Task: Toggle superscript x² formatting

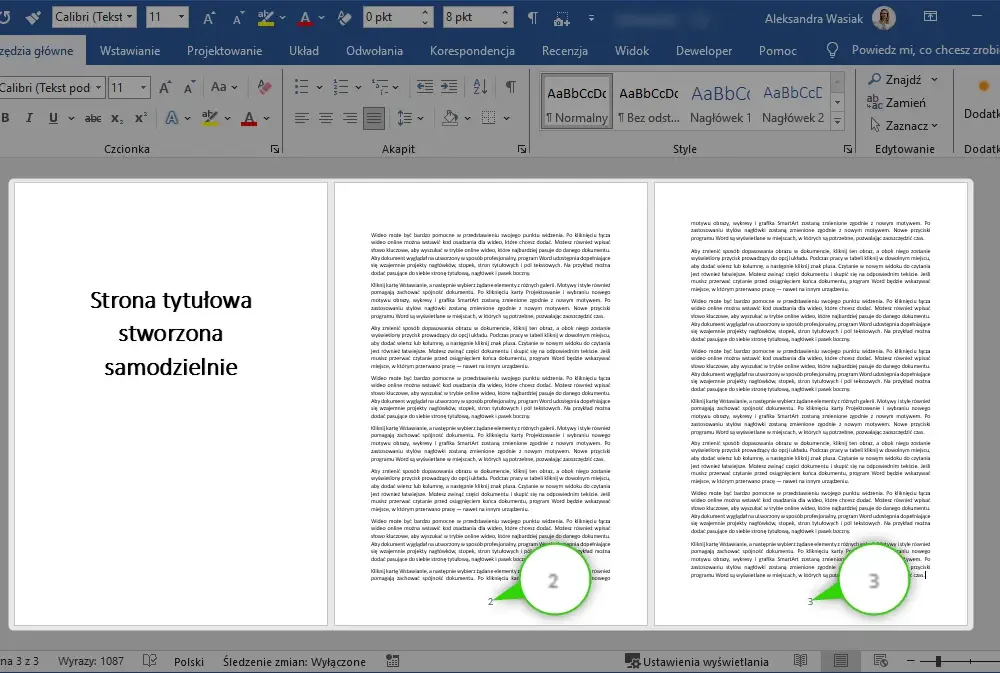Action: coord(141,118)
